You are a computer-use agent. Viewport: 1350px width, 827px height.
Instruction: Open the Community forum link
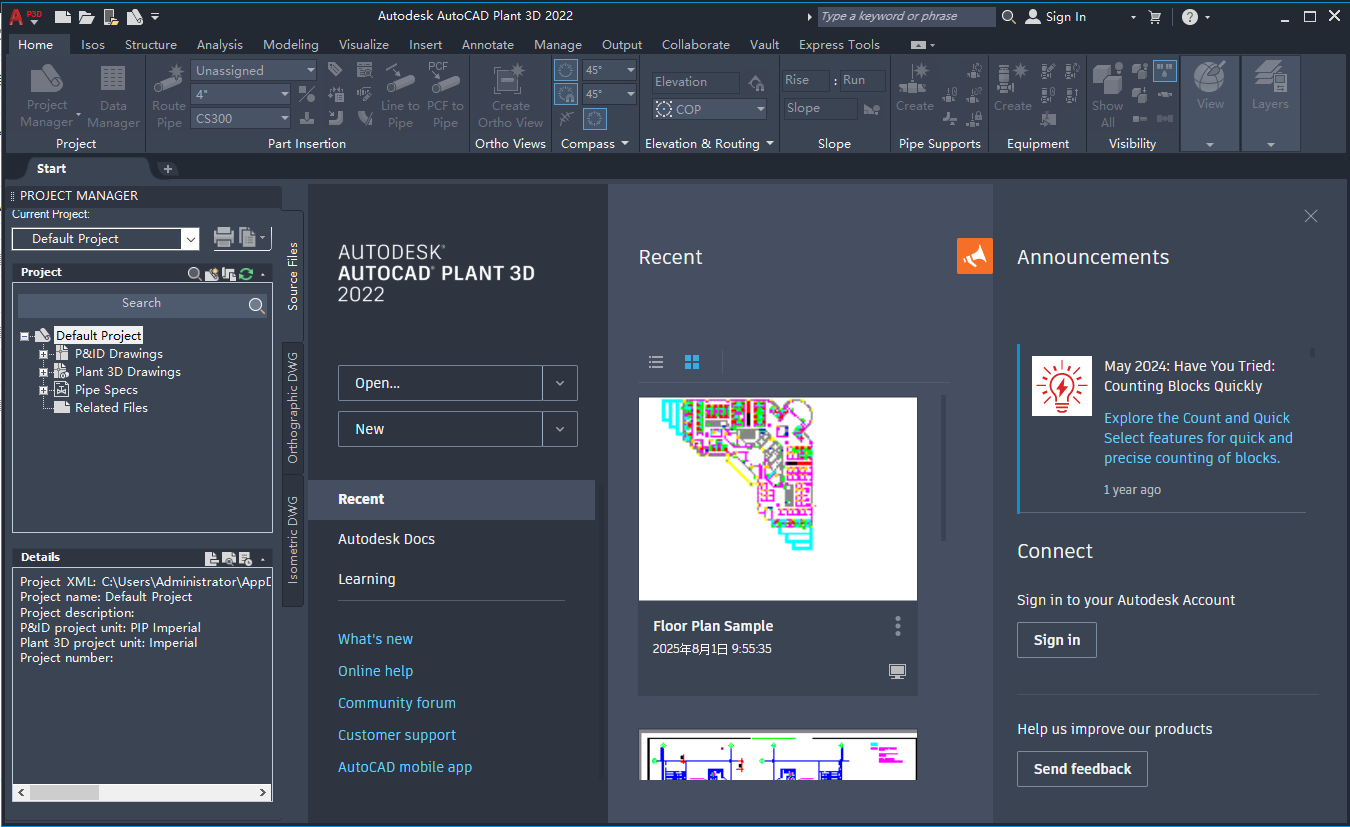click(x=396, y=703)
